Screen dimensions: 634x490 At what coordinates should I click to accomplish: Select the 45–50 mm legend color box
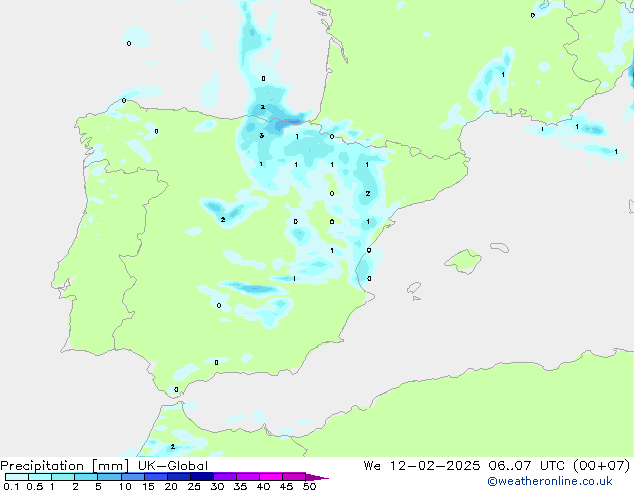tap(294, 477)
